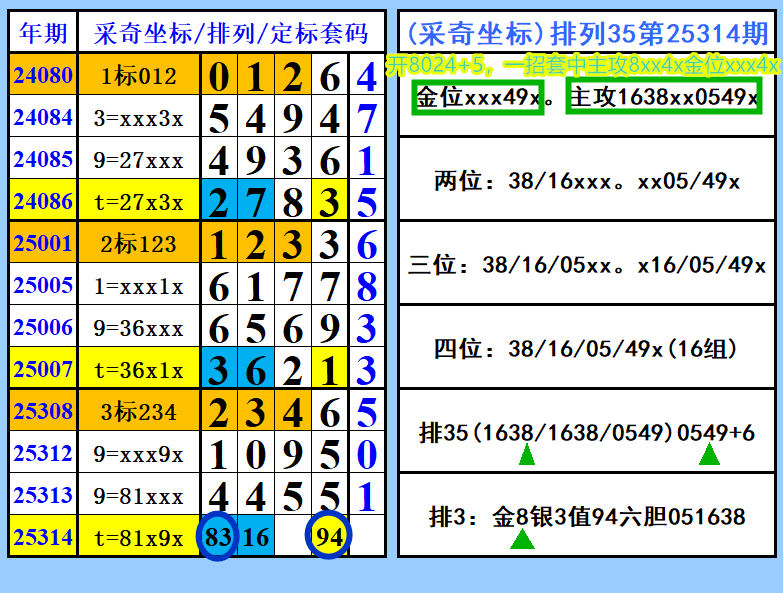Viewport: 783px width, 593px height.
Task: Click issue number 25312
Action: click(43, 453)
